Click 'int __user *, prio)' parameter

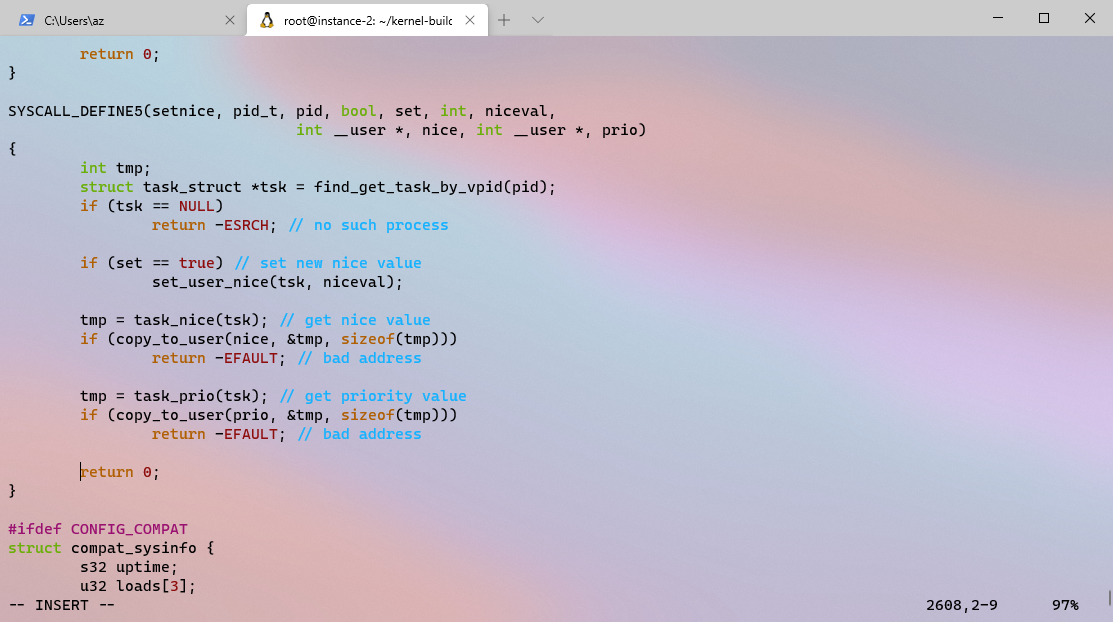pyautogui.click(x=561, y=131)
